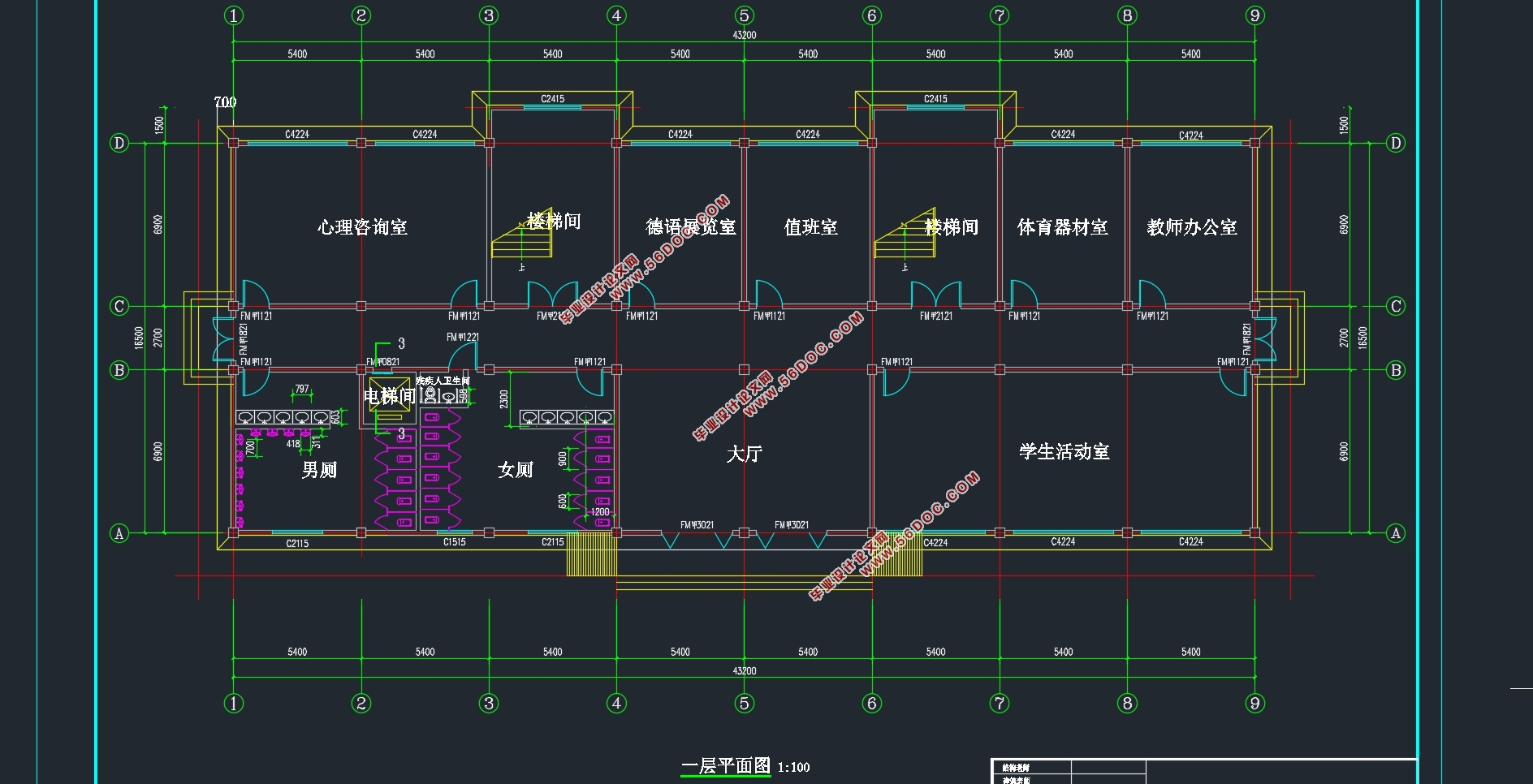Screen dimensions: 1533x784
Task: Click the 体育器材室 room label
Action: pyautogui.click(x=1062, y=227)
